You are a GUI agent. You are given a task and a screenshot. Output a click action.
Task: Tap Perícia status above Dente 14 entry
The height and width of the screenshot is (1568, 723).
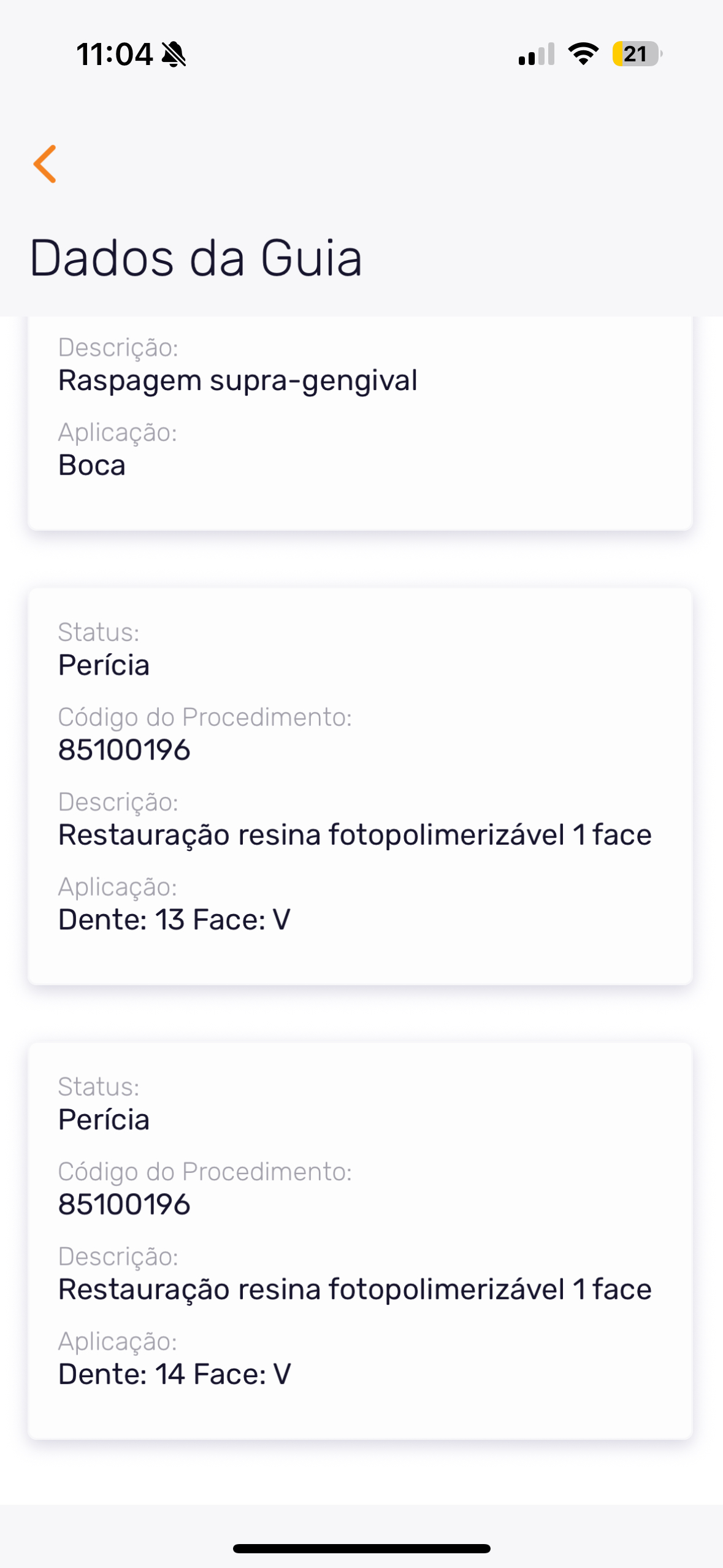point(104,1120)
